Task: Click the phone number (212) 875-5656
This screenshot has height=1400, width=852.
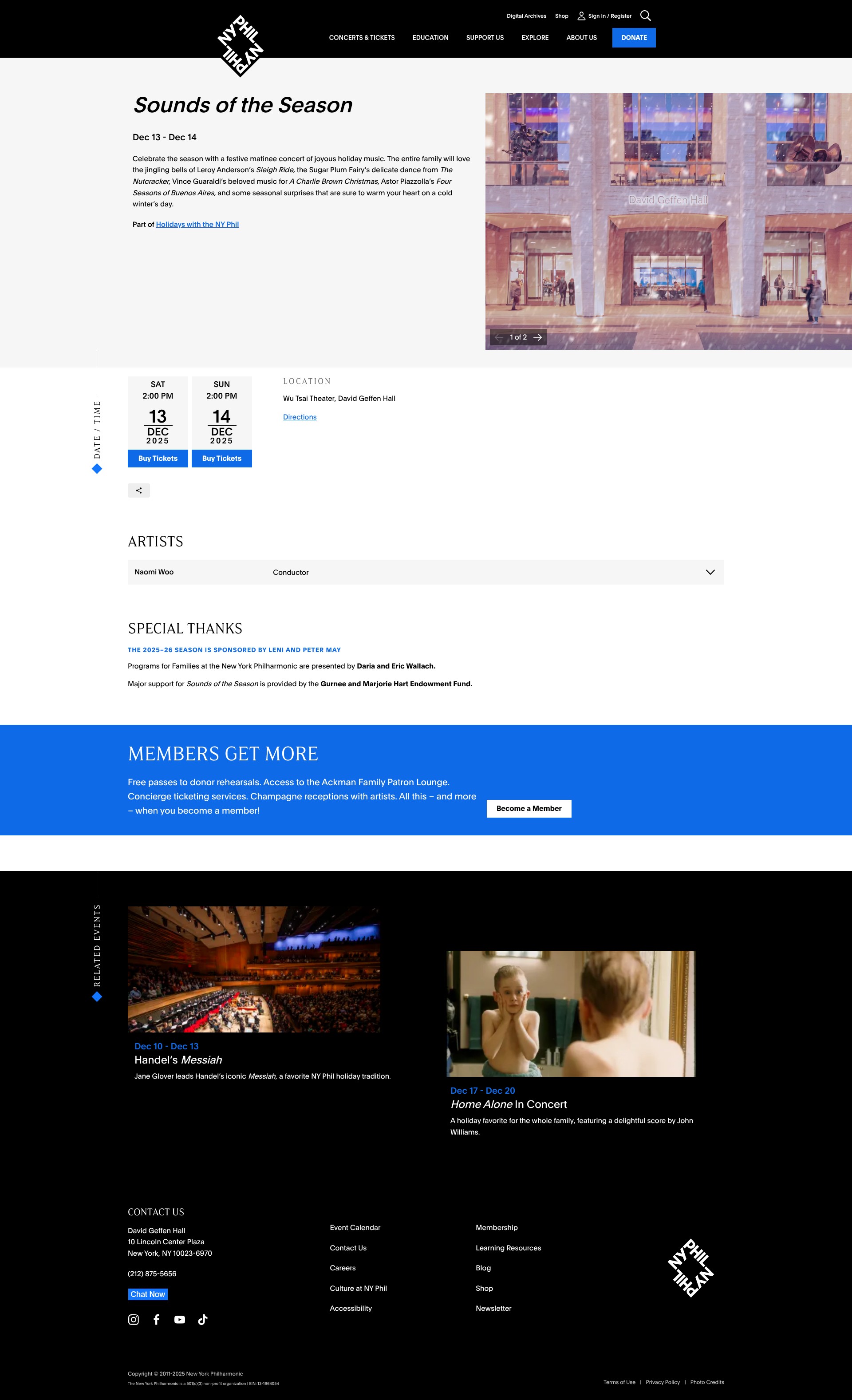Action: pos(152,1274)
